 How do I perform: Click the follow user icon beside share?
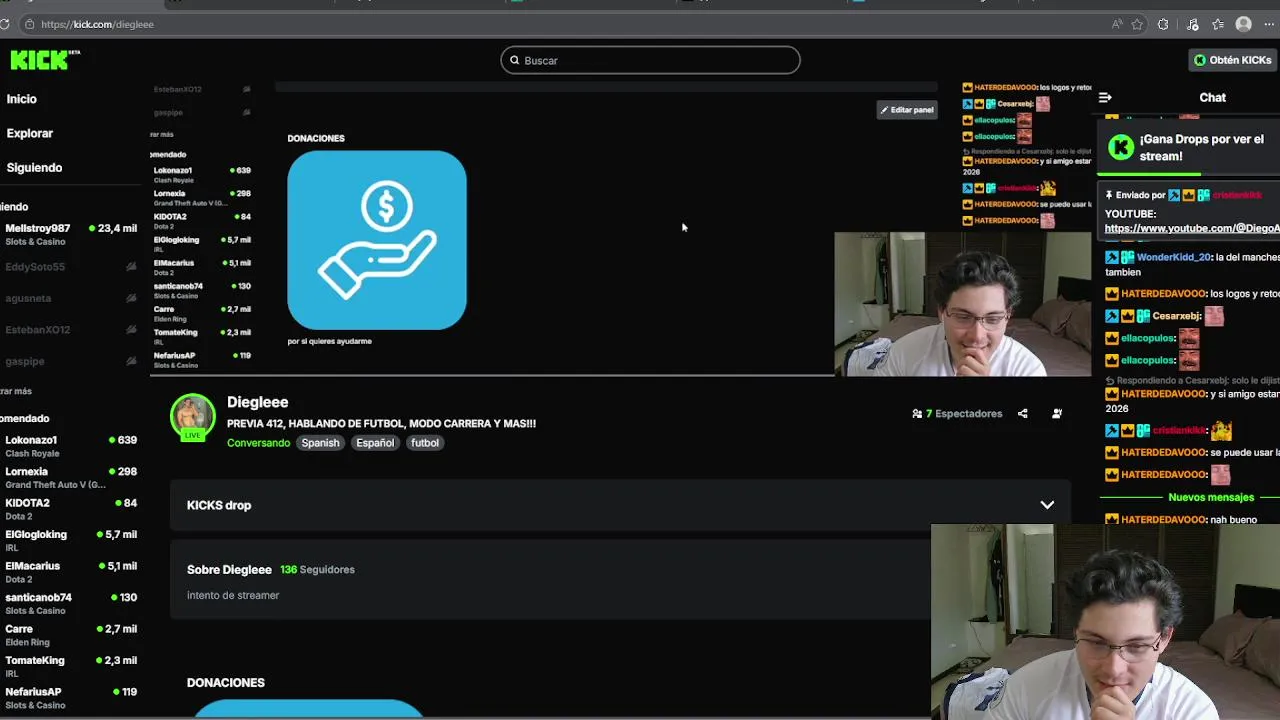click(x=1057, y=413)
